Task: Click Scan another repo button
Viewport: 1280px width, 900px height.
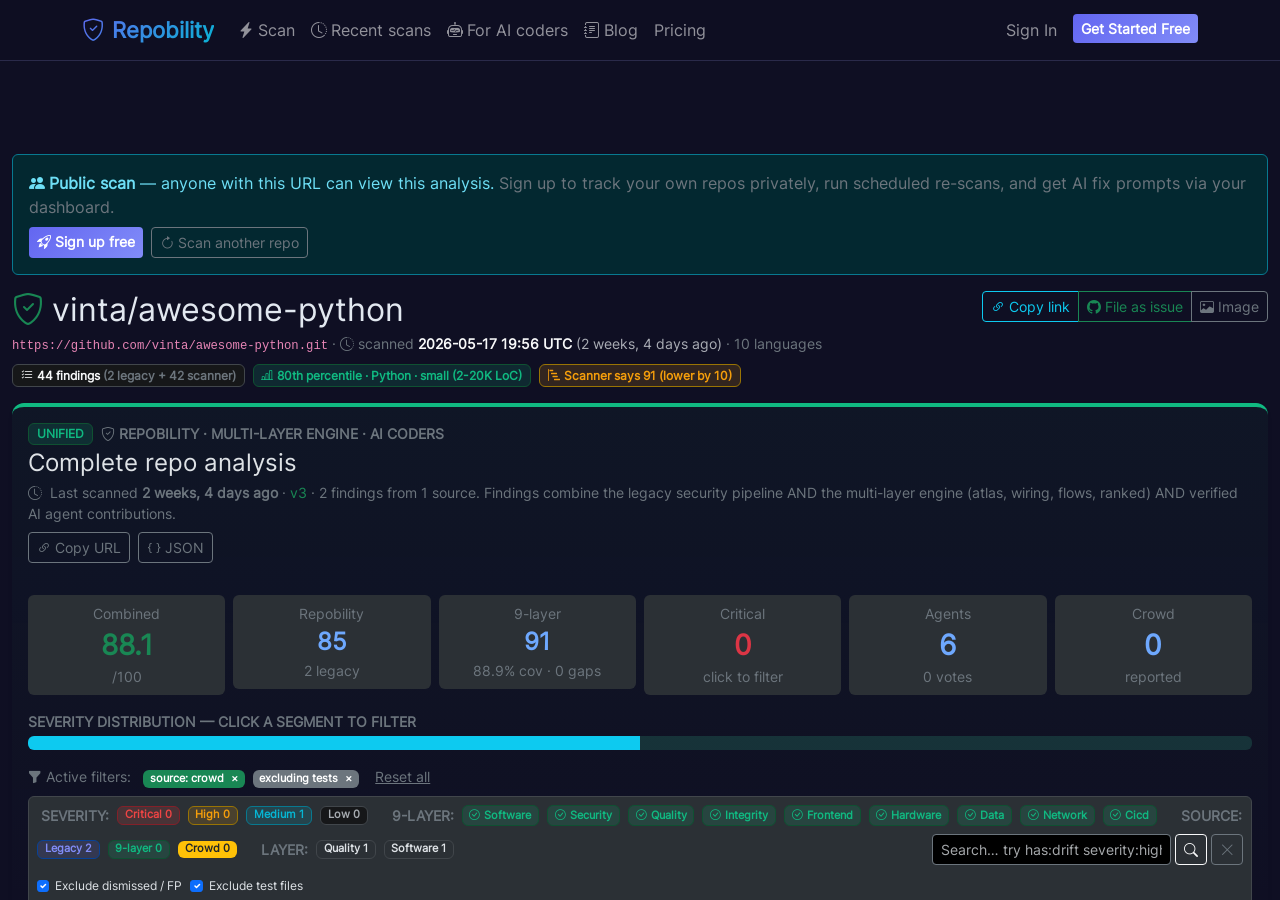Action: pos(229,242)
